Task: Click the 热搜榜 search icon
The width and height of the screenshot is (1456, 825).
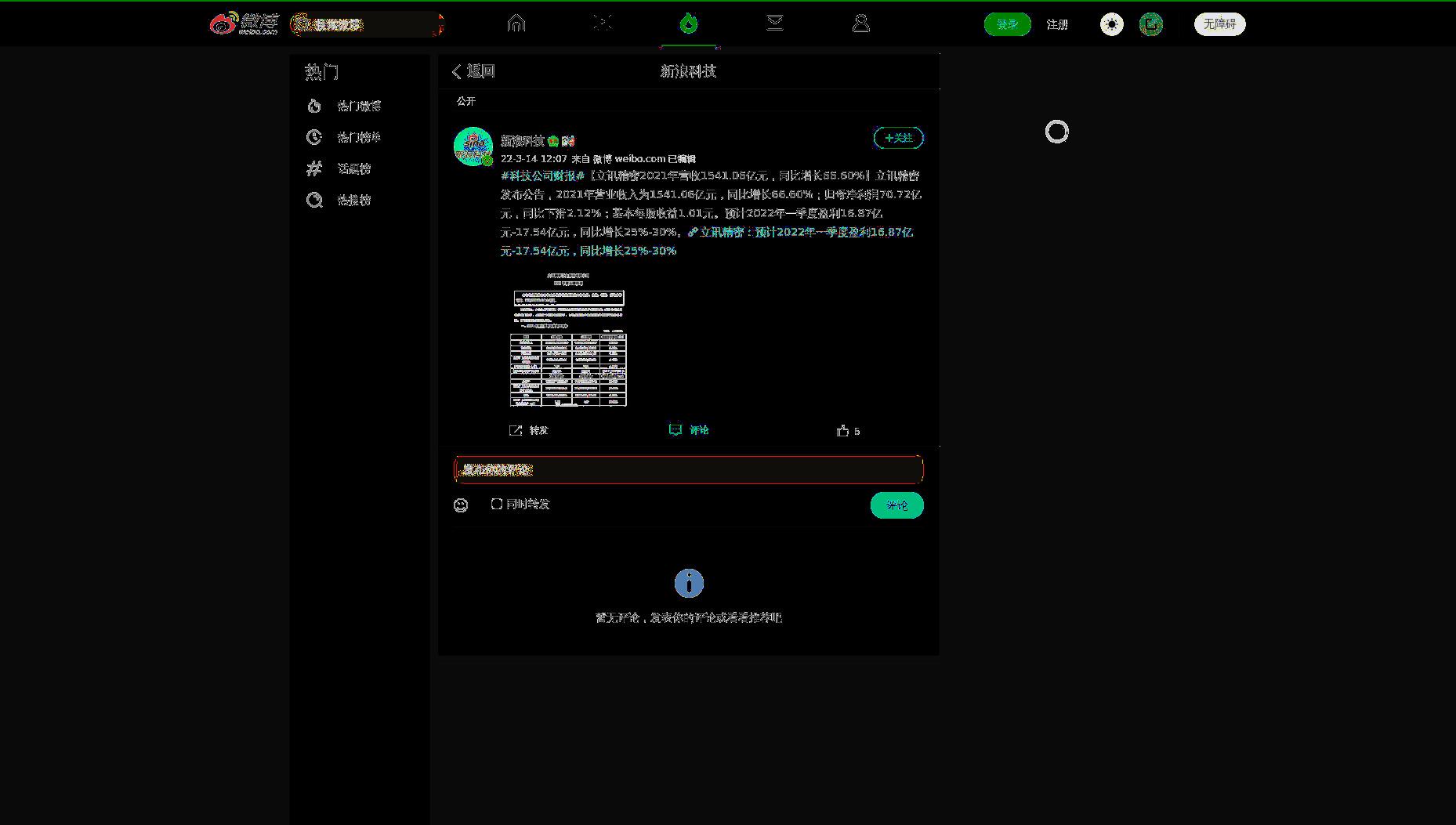Action: pos(314,200)
